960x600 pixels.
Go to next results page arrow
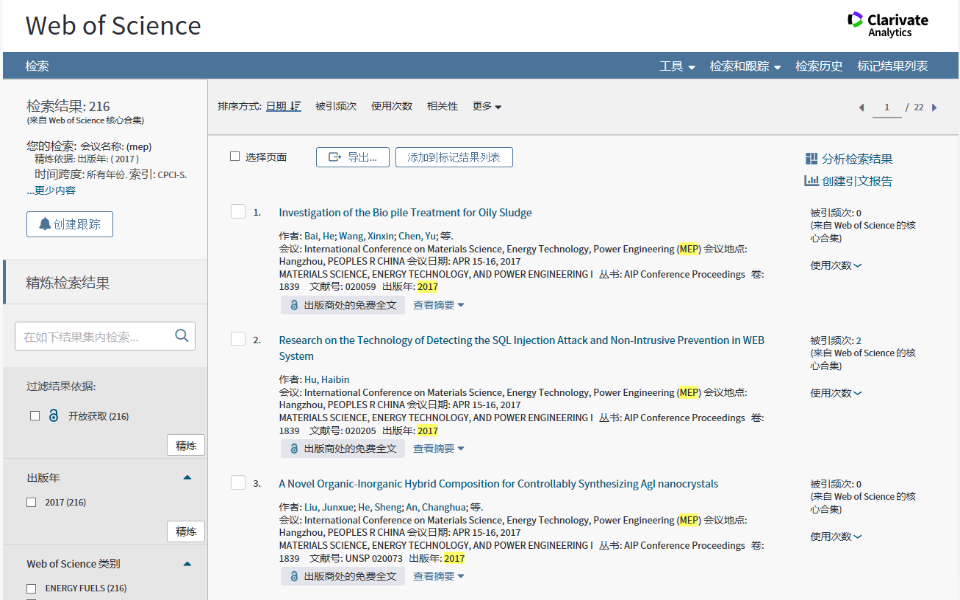click(x=934, y=108)
